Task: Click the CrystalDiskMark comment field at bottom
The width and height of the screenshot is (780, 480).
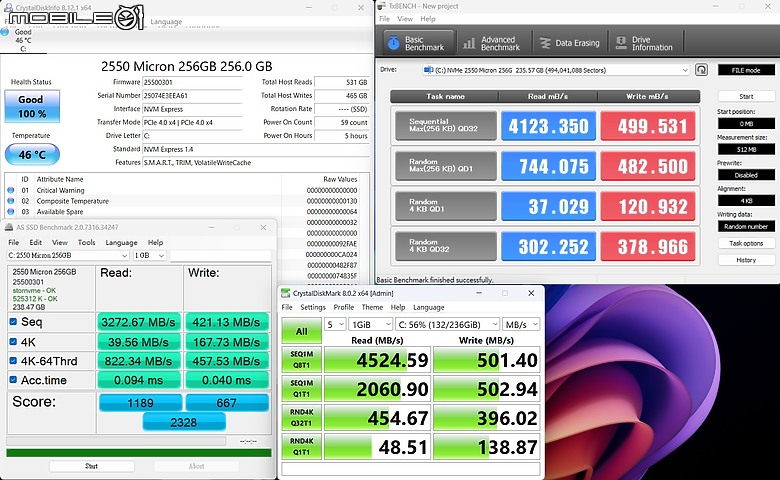Action: click(411, 469)
